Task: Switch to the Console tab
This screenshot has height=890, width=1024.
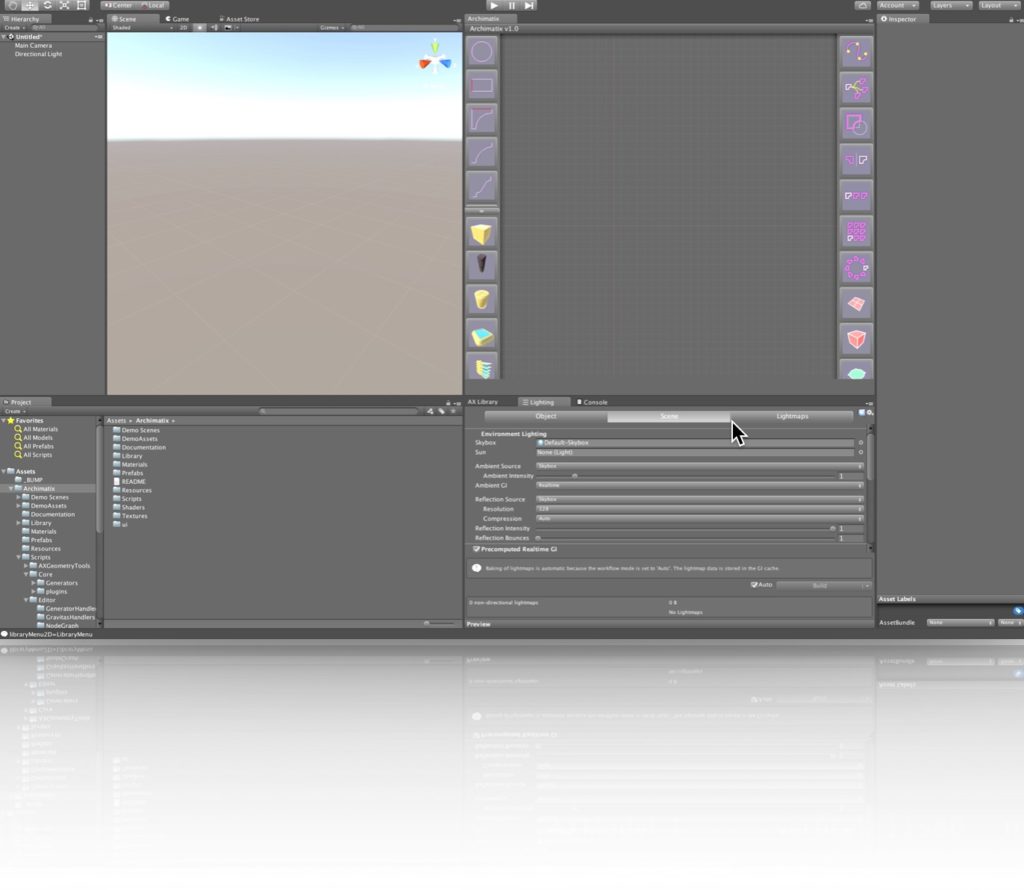Action: tap(592, 402)
